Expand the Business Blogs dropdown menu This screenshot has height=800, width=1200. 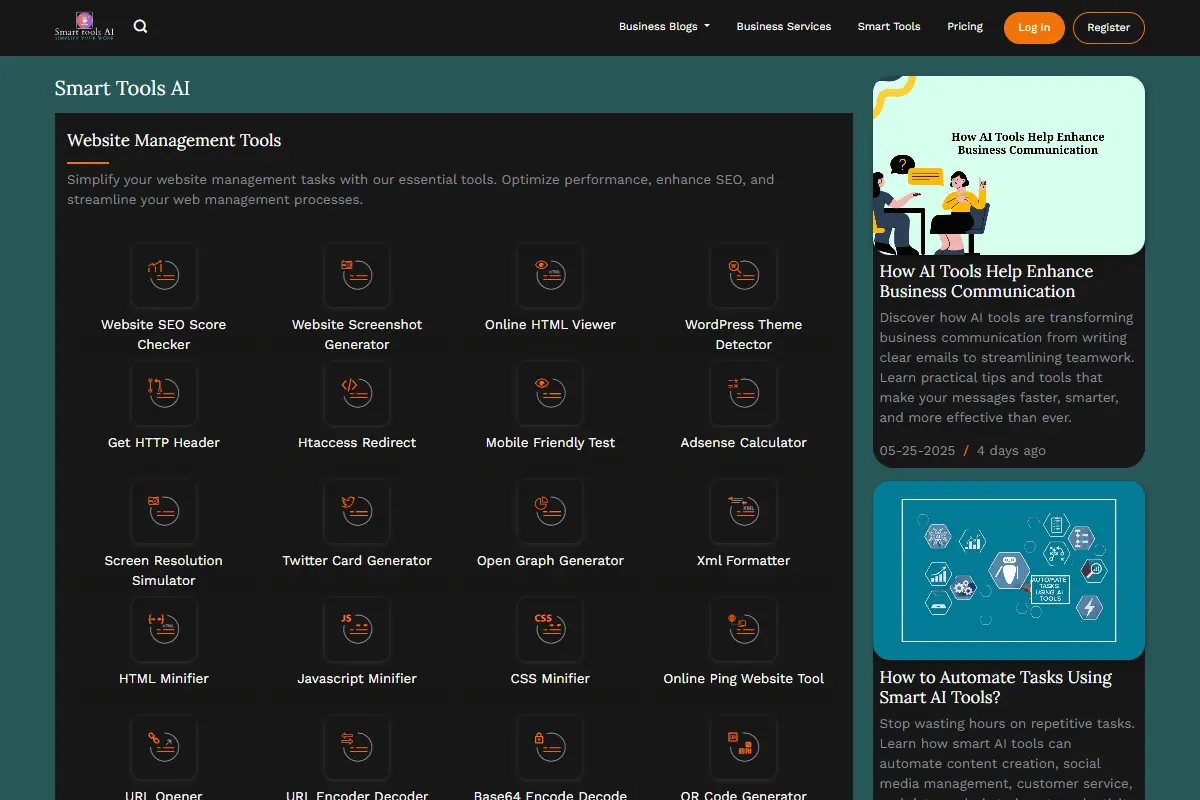coord(664,27)
